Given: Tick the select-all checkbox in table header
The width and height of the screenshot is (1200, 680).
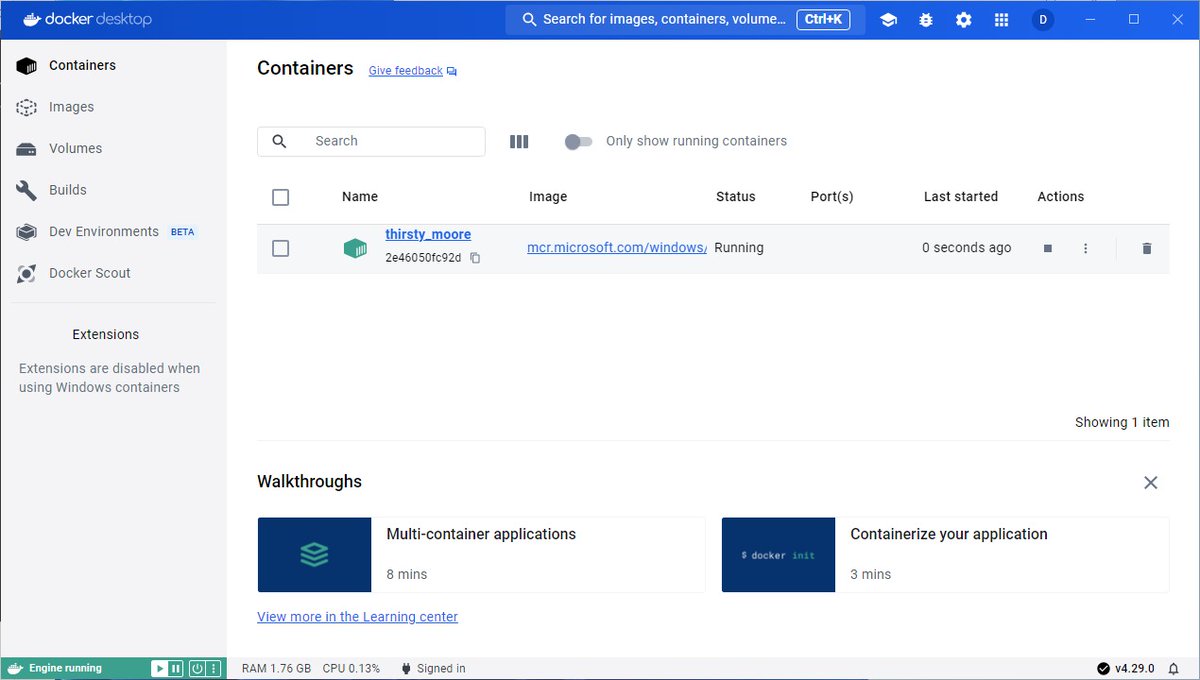Looking at the screenshot, I should point(281,197).
